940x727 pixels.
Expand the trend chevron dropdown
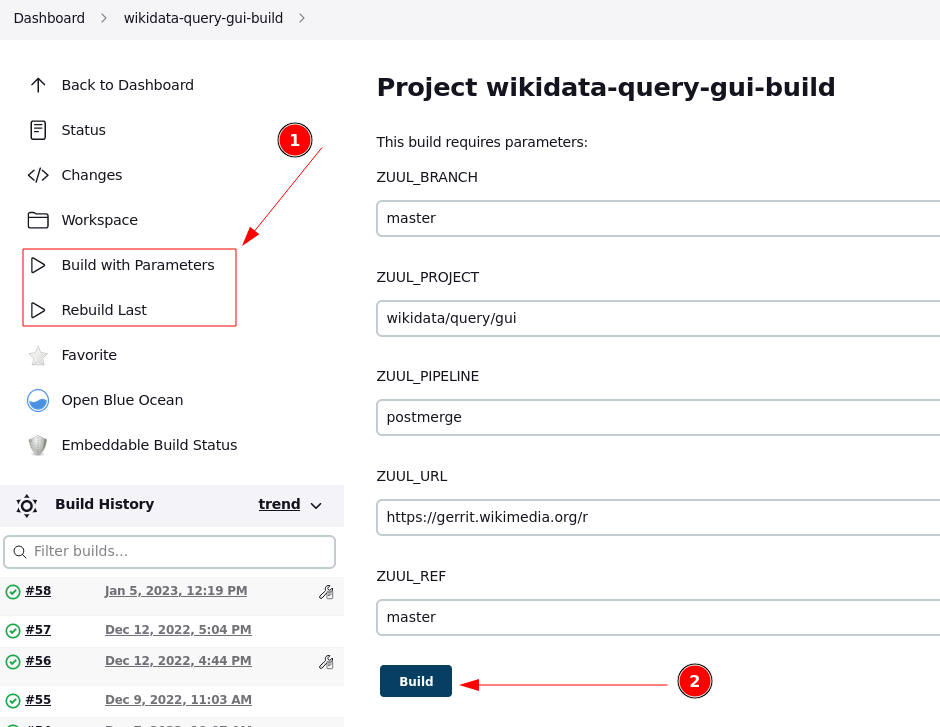(x=316, y=506)
